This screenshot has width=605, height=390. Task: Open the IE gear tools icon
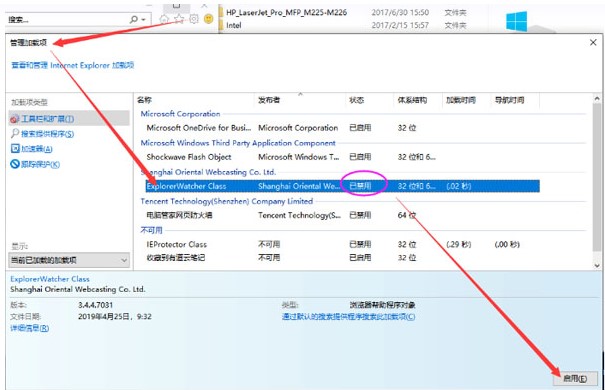(194, 19)
